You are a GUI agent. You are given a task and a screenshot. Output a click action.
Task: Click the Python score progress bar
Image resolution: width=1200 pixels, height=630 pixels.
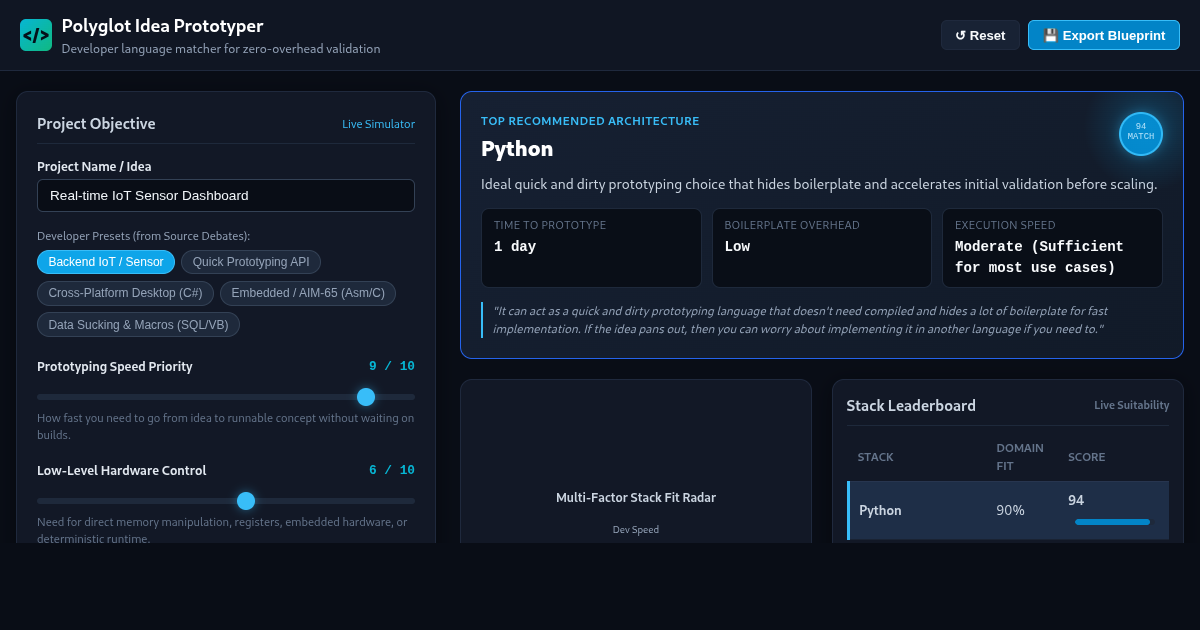tap(1112, 522)
